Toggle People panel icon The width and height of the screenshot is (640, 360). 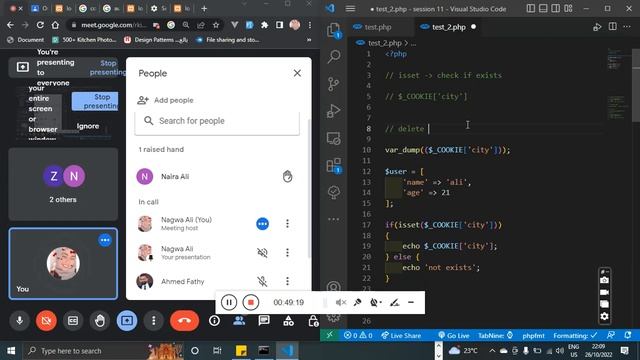tap(239, 321)
